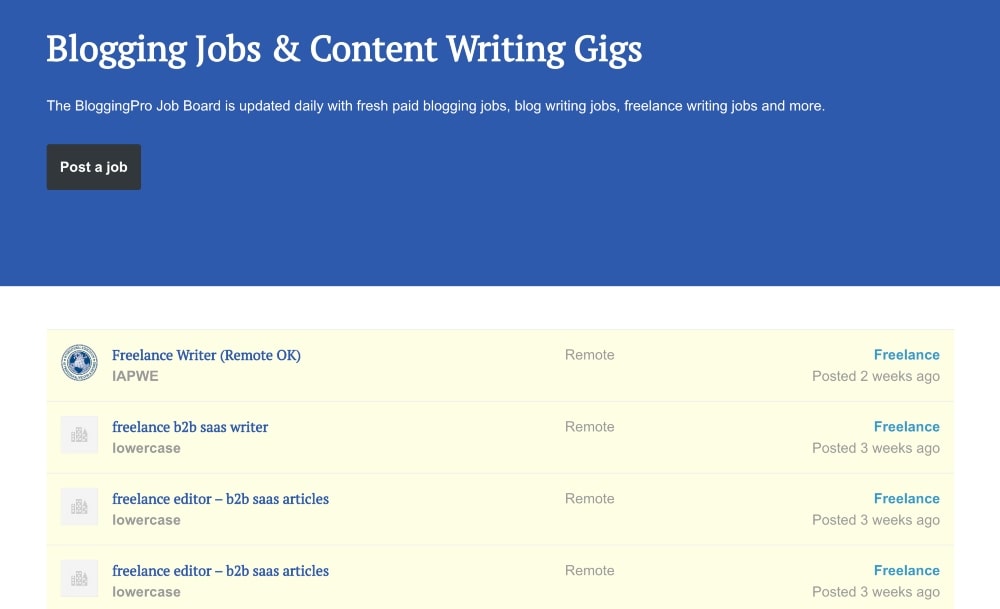
Task: Click the 'Blogging Jobs & Content Writing Gigs' heading
Action: pos(343,48)
